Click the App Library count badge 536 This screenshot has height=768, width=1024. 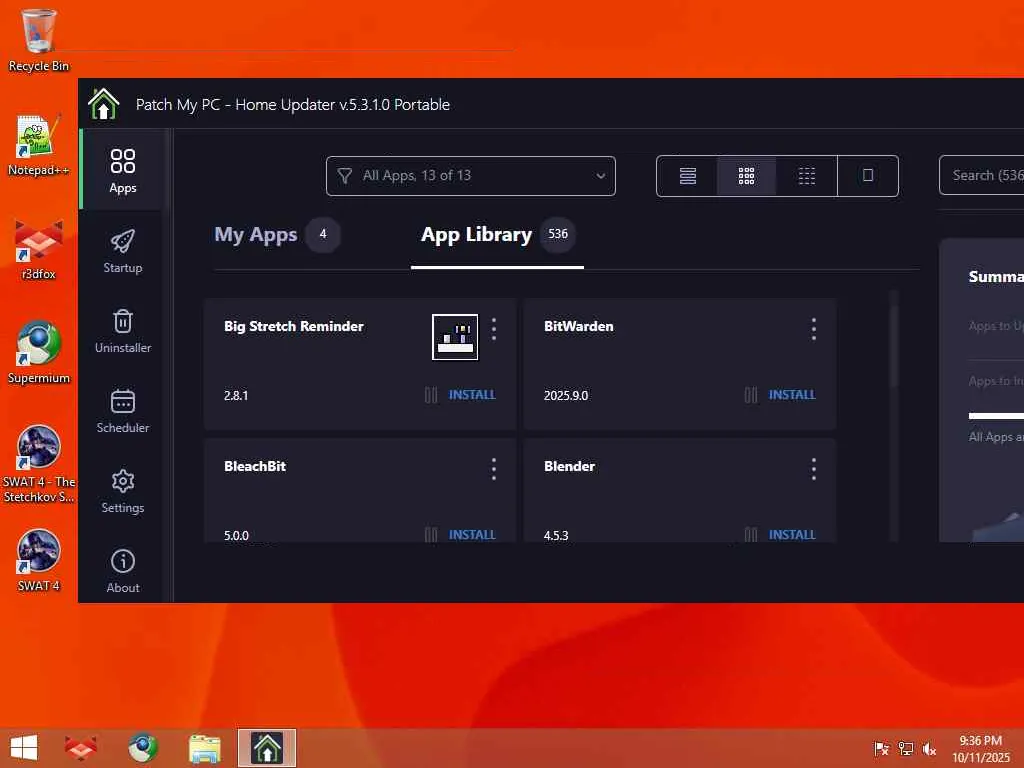click(558, 234)
